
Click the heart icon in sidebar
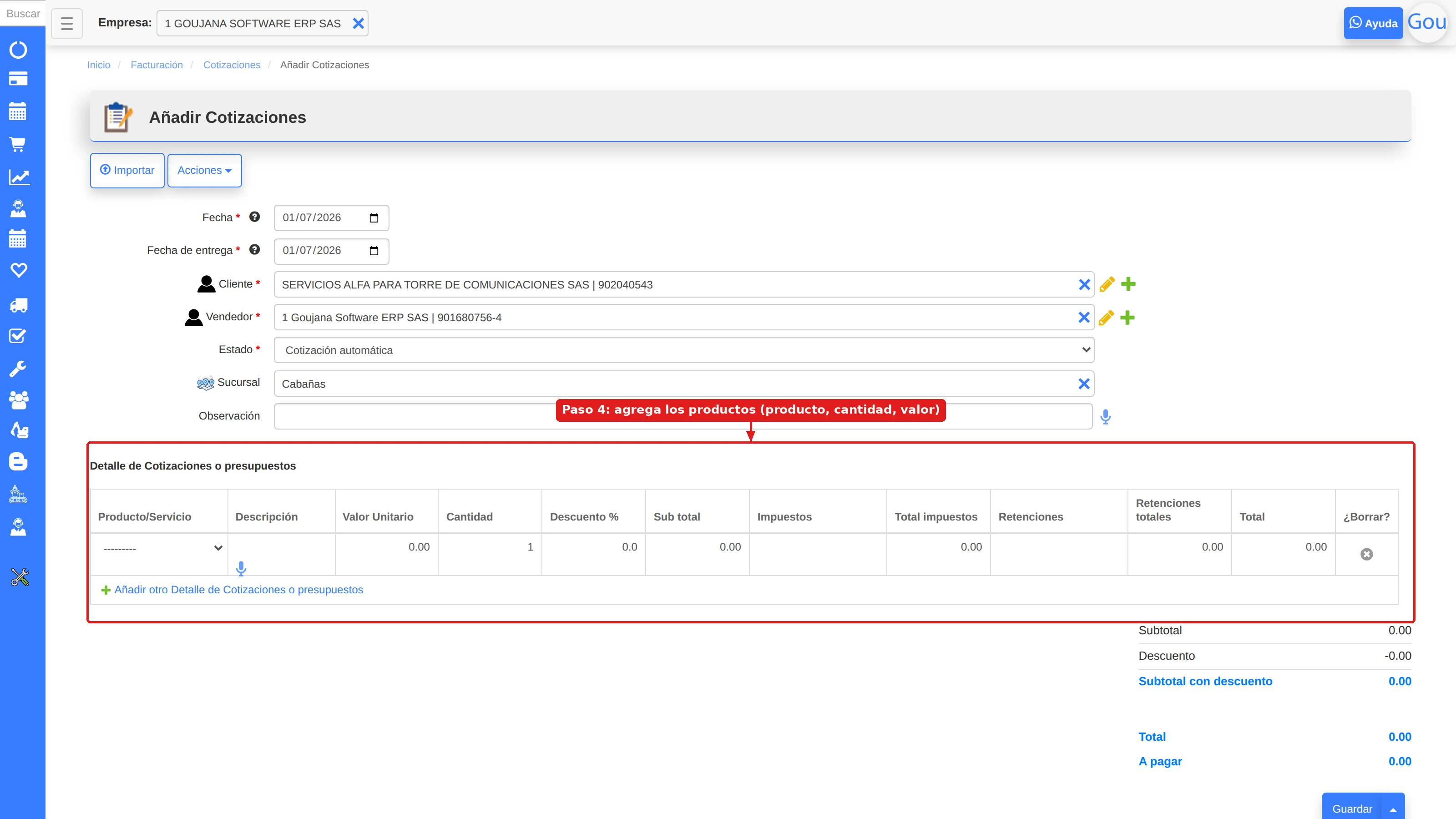(19, 270)
